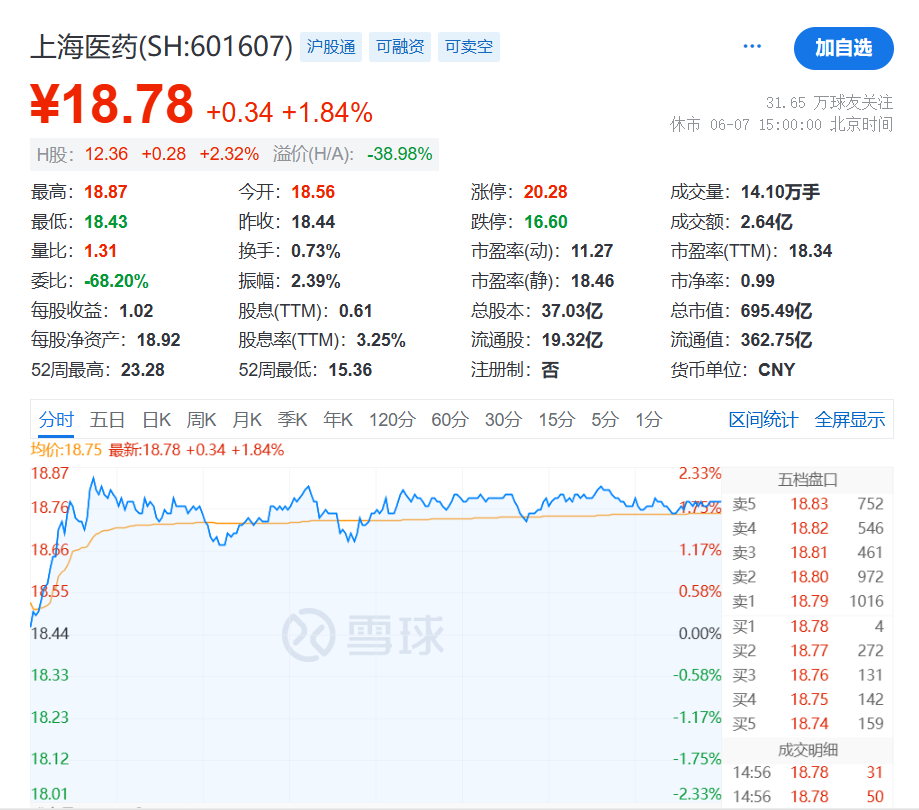Click the 股息率(TTM) value 3.25%
The image size is (919, 810).
point(381,340)
